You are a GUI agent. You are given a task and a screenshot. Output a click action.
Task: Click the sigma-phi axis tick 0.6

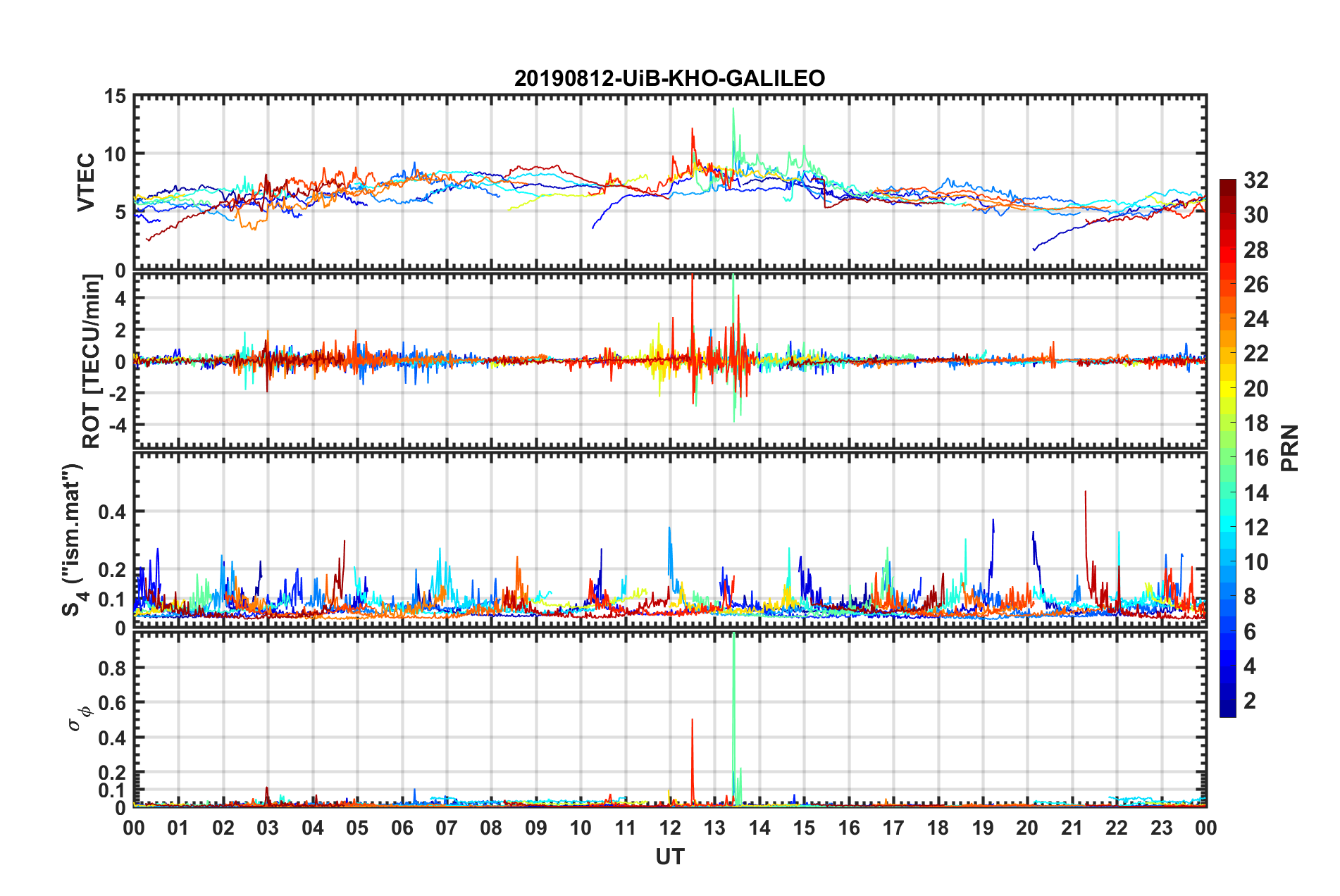(113, 703)
